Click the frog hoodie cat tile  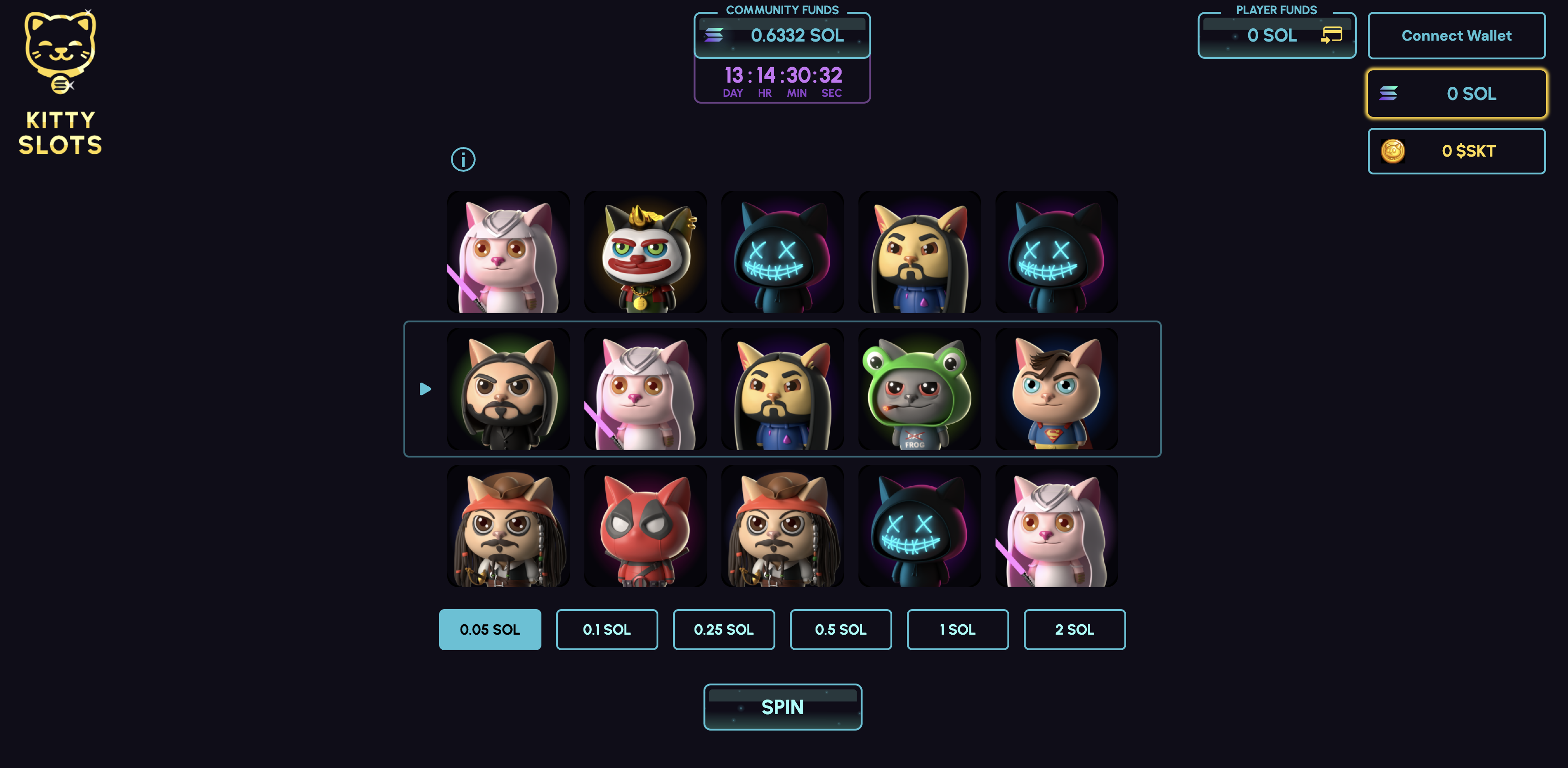click(919, 389)
